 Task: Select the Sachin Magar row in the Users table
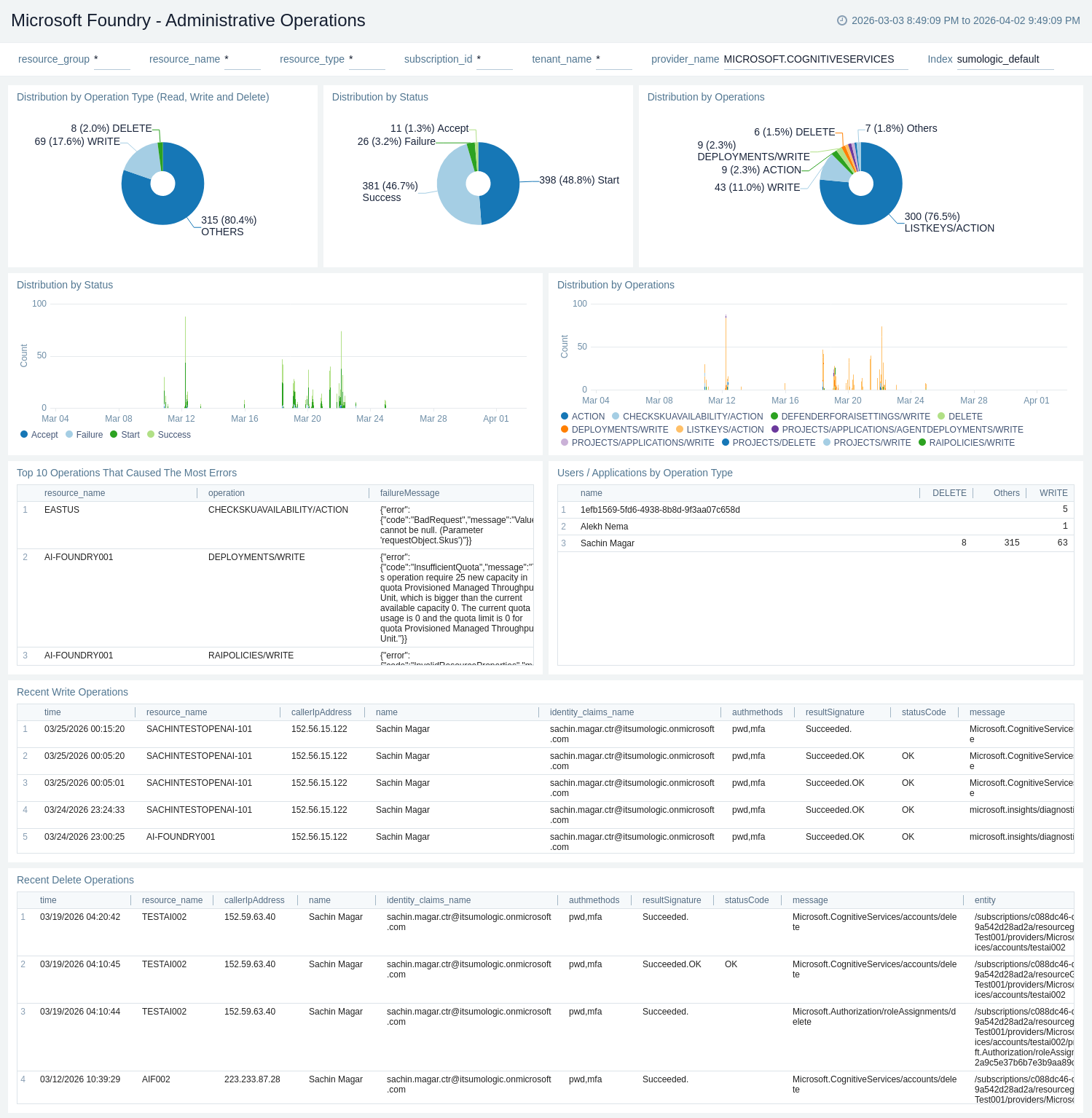pyautogui.click(x=608, y=543)
